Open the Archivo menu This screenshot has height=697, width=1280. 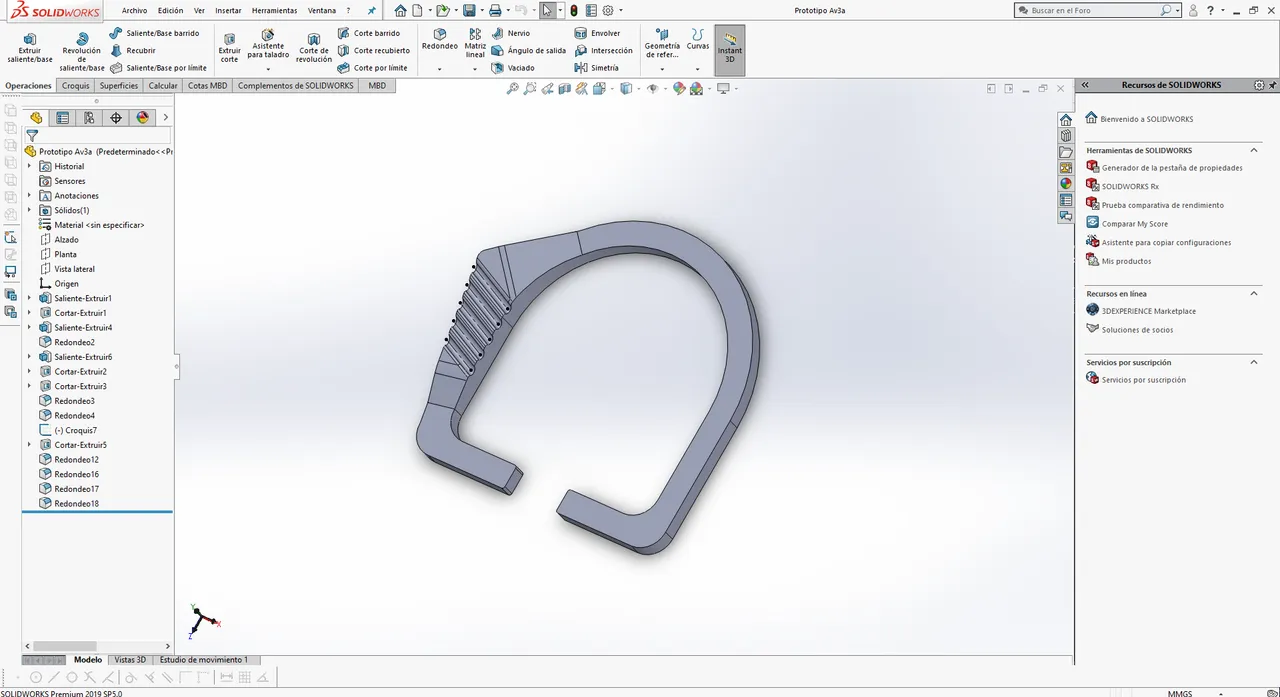(134, 10)
